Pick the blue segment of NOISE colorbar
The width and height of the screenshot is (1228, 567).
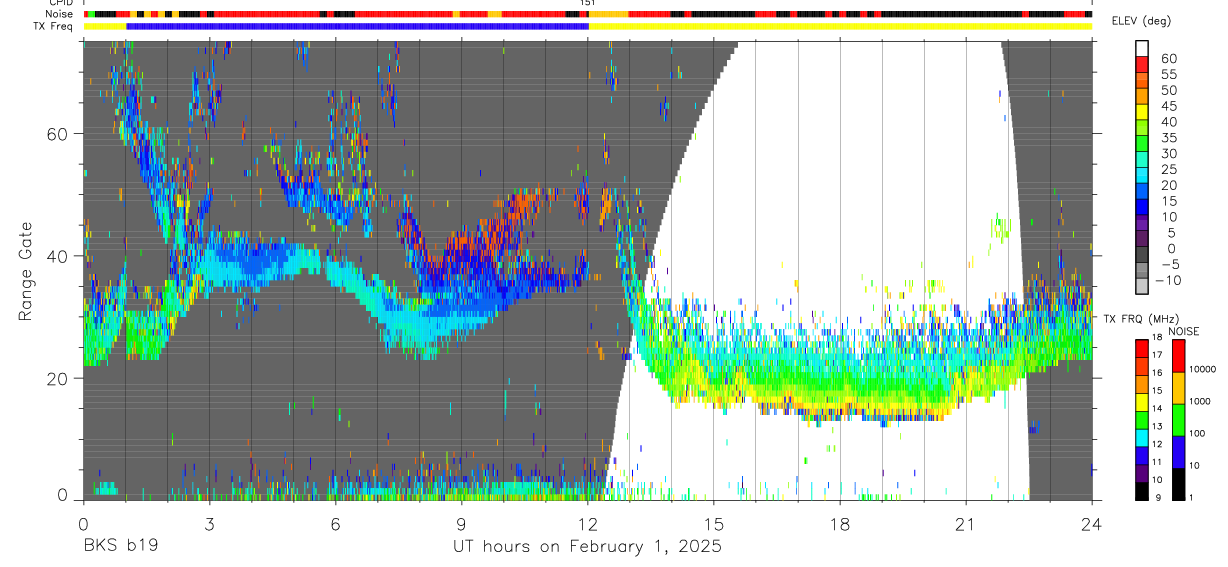point(1178,452)
